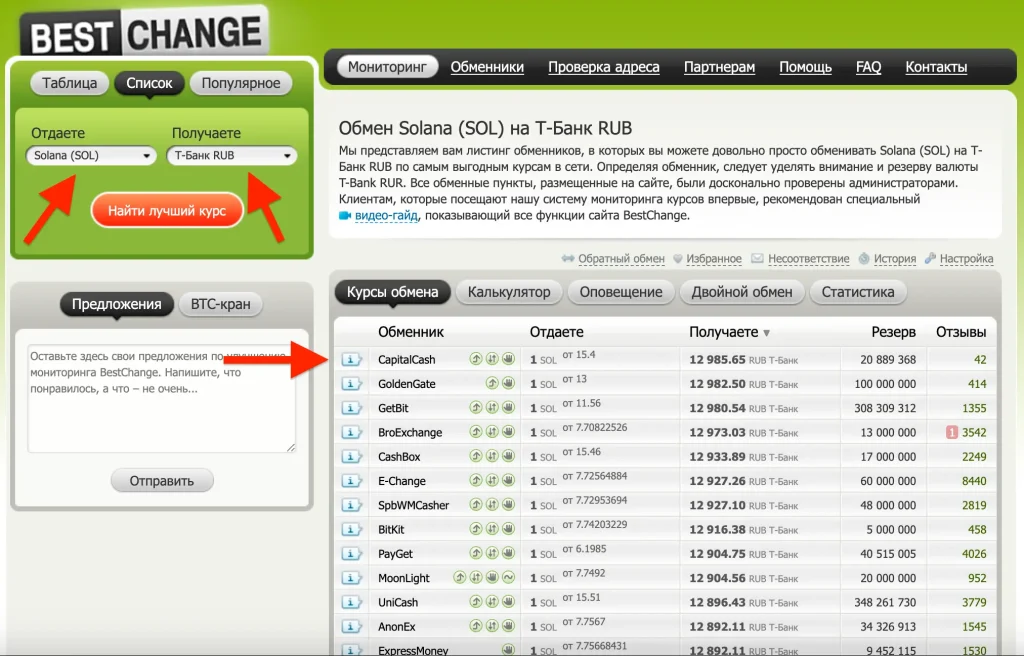This screenshot has width=1024, height=656.
Task: Click 12 980.54 rate in GetBit row
Action: point(717,408)
